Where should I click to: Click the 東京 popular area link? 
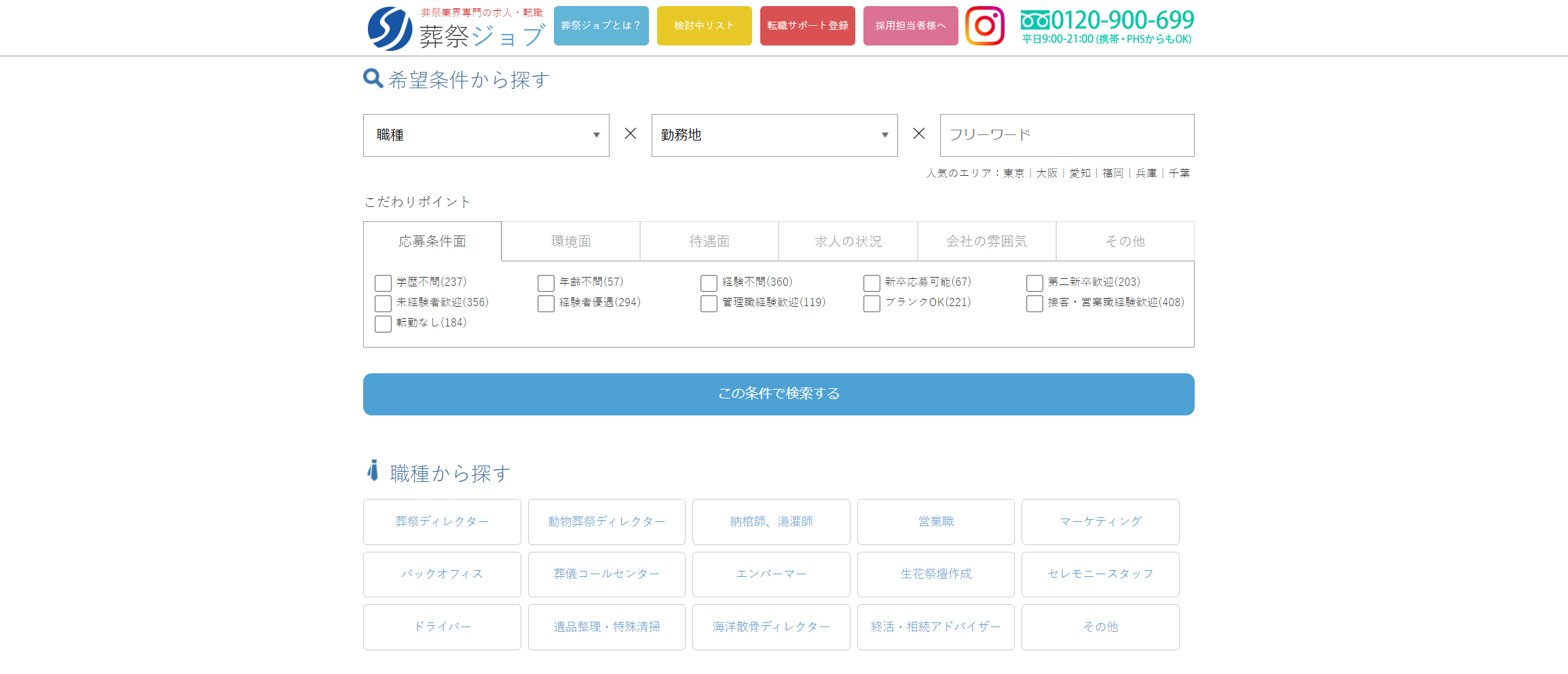[1013, 173]
